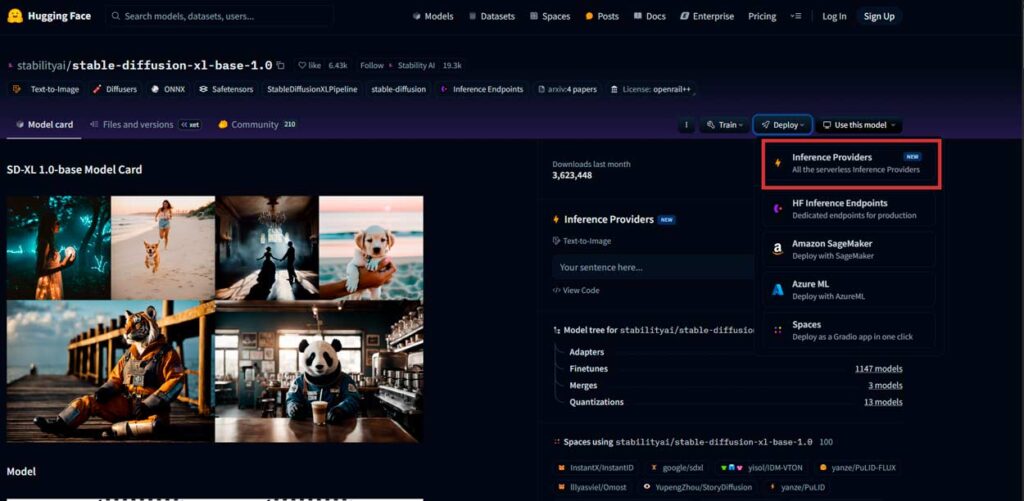This screenshot has width=1024, height=501.
Task: Click the View Code link
Action: (576, 290)
